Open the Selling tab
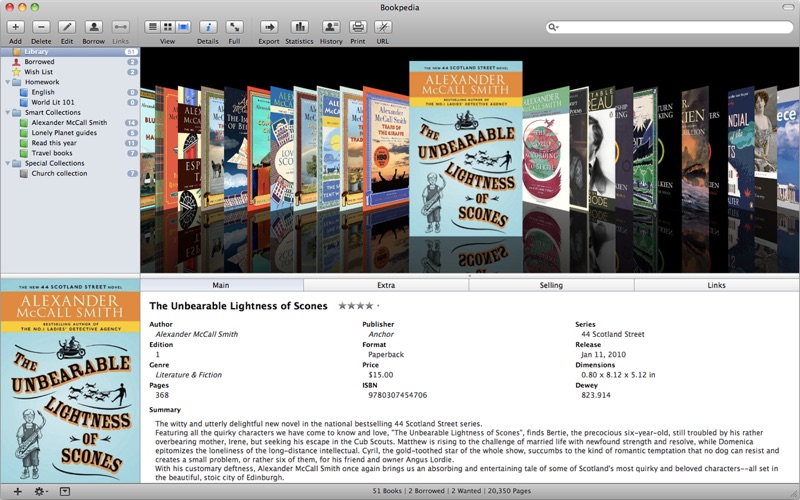 point(551,285)
